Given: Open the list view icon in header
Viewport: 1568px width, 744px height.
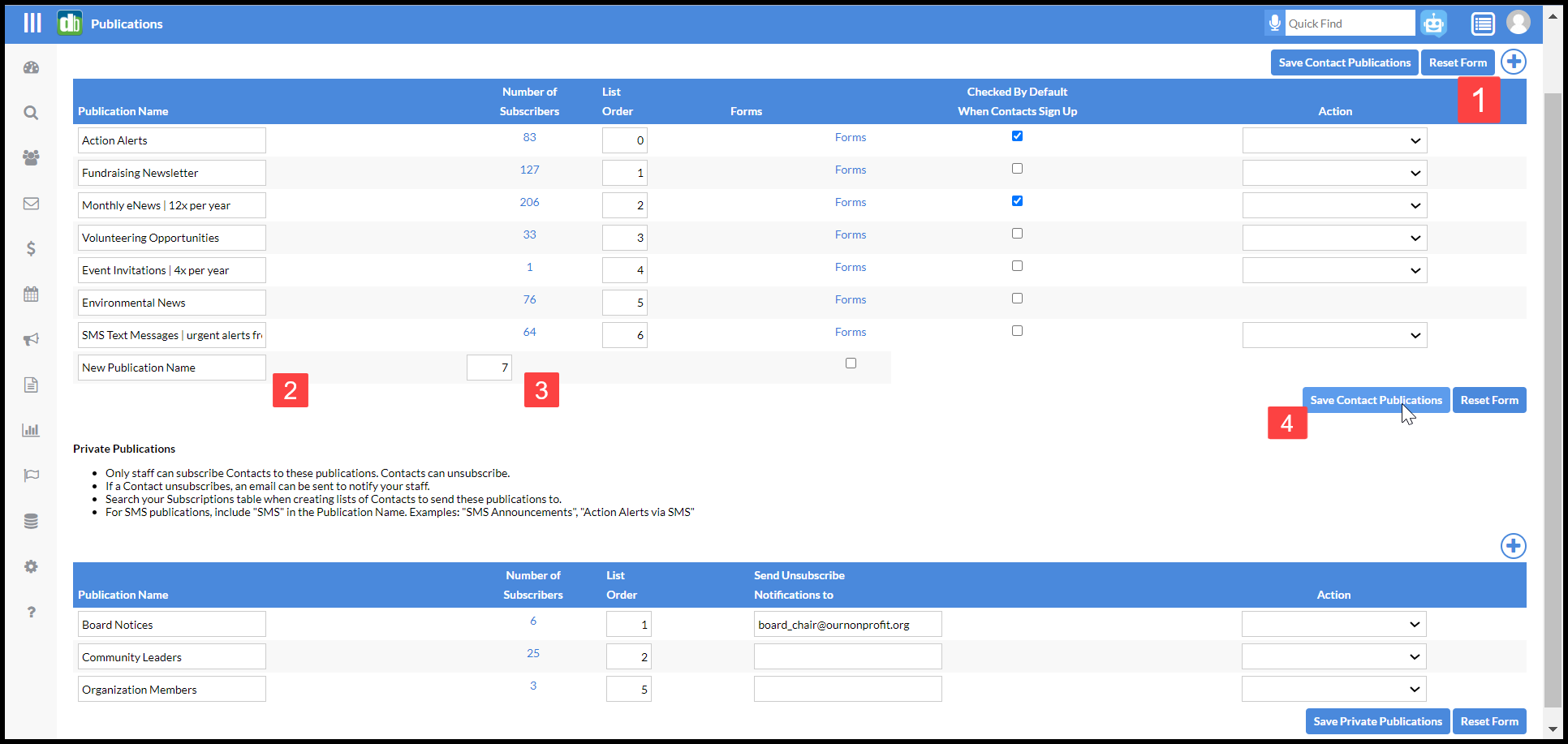Looking at the screenshot, I should point(1483,24).
